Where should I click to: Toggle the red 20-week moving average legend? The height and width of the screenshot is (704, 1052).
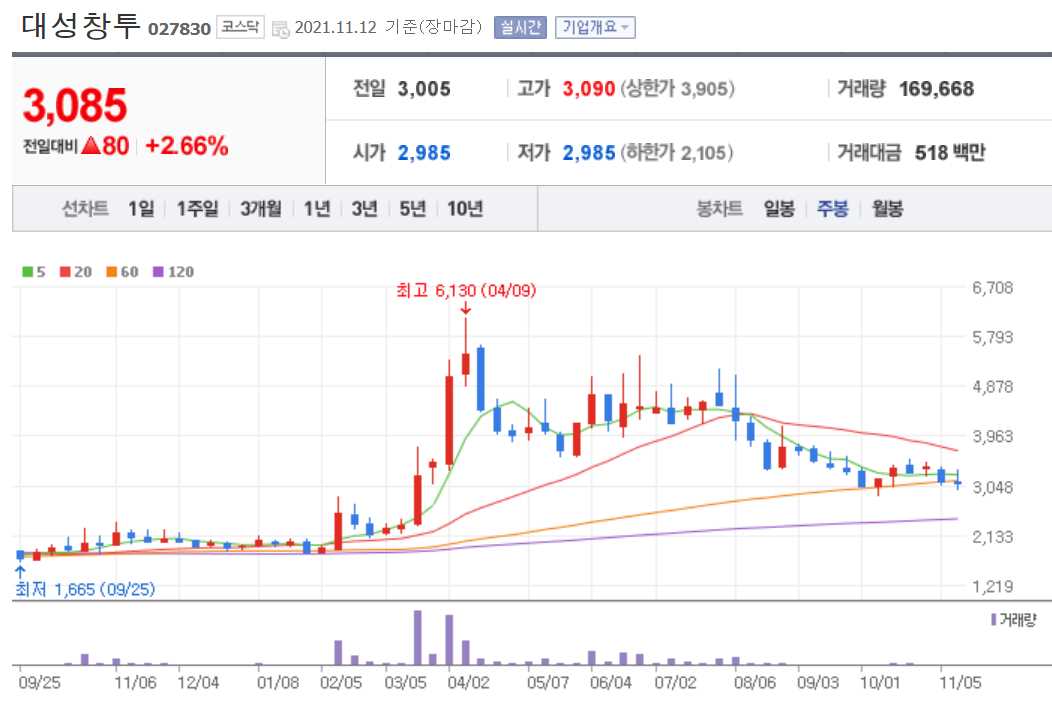pos(64,271)
